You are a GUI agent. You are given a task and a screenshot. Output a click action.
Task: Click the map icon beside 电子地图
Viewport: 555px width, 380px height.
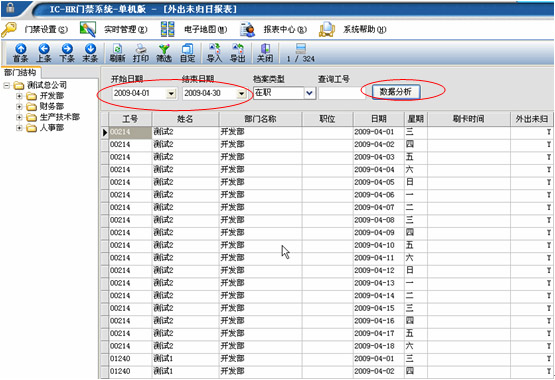click(167, 29)
